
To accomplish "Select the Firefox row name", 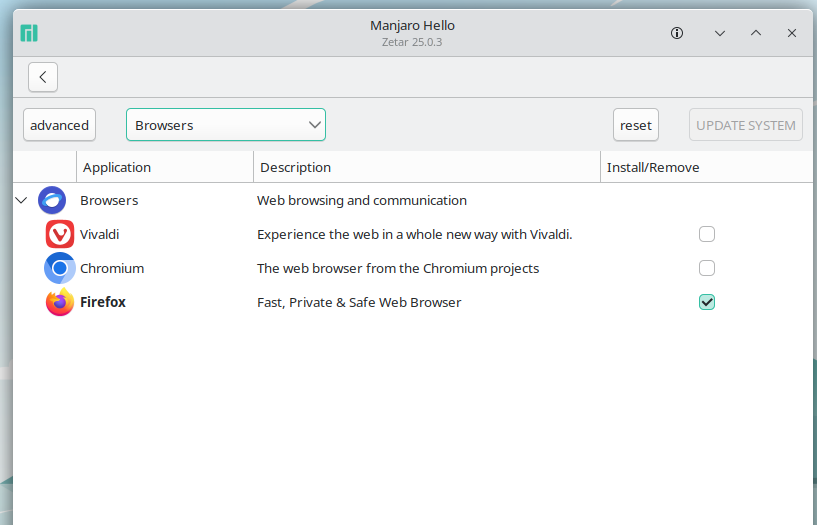I will click(x=103, y=302).
